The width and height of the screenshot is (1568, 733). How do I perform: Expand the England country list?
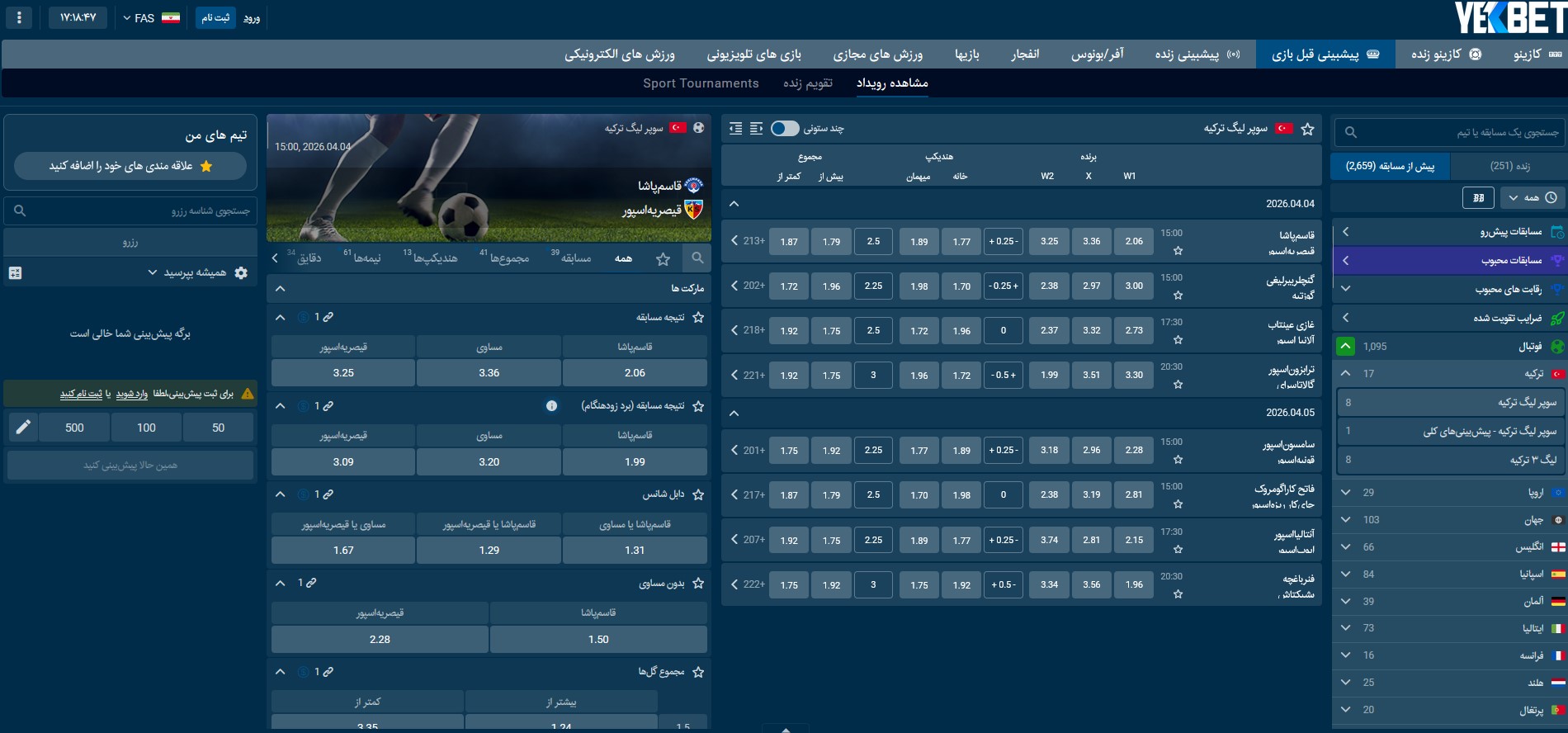[1345, 547]
